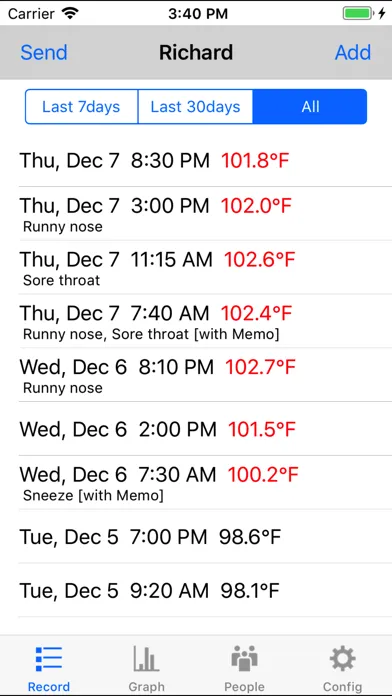Tap Add to create new record
The width and height of the screenshot is (392, 696).
coord(353,52)
